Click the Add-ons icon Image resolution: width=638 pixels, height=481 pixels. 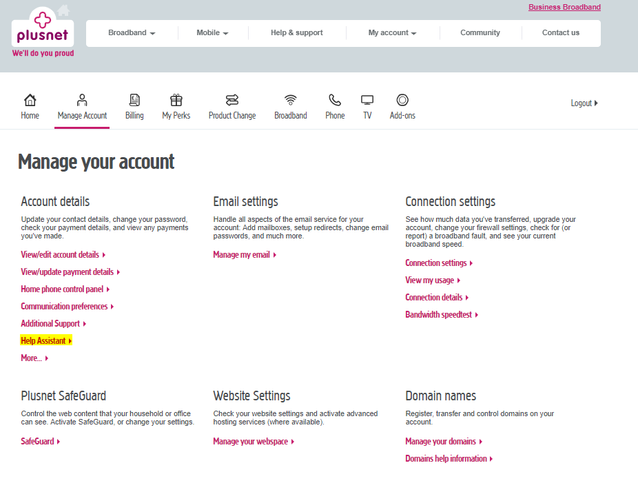coord(402,100)
